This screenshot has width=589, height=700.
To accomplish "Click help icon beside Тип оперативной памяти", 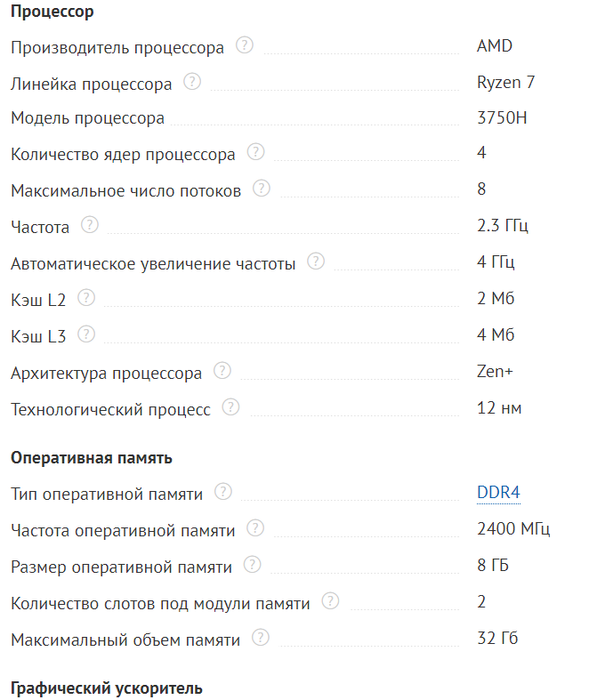I will tap(223, 492).
